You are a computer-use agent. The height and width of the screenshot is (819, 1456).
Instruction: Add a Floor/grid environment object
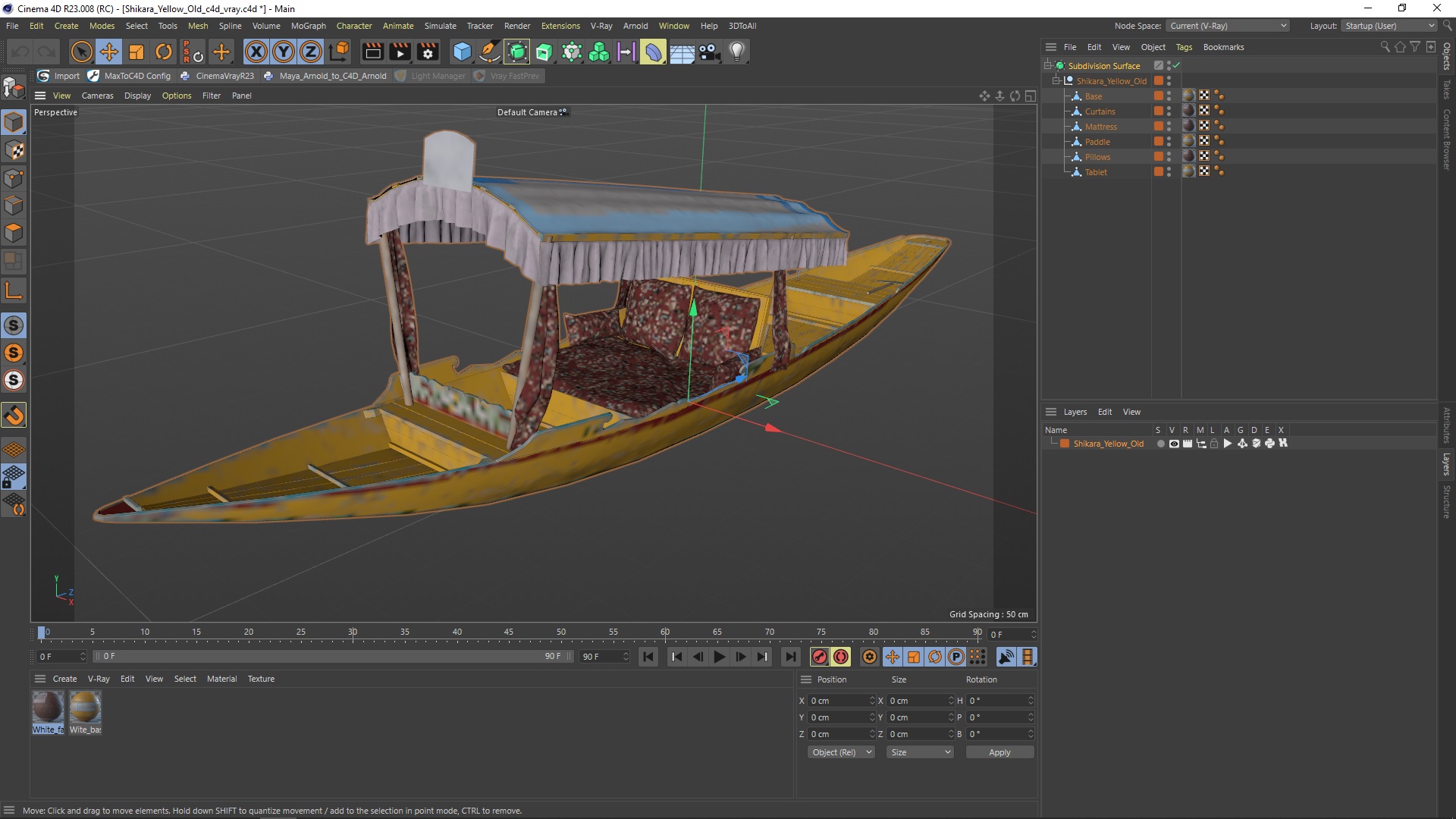[x=682, y=52]
